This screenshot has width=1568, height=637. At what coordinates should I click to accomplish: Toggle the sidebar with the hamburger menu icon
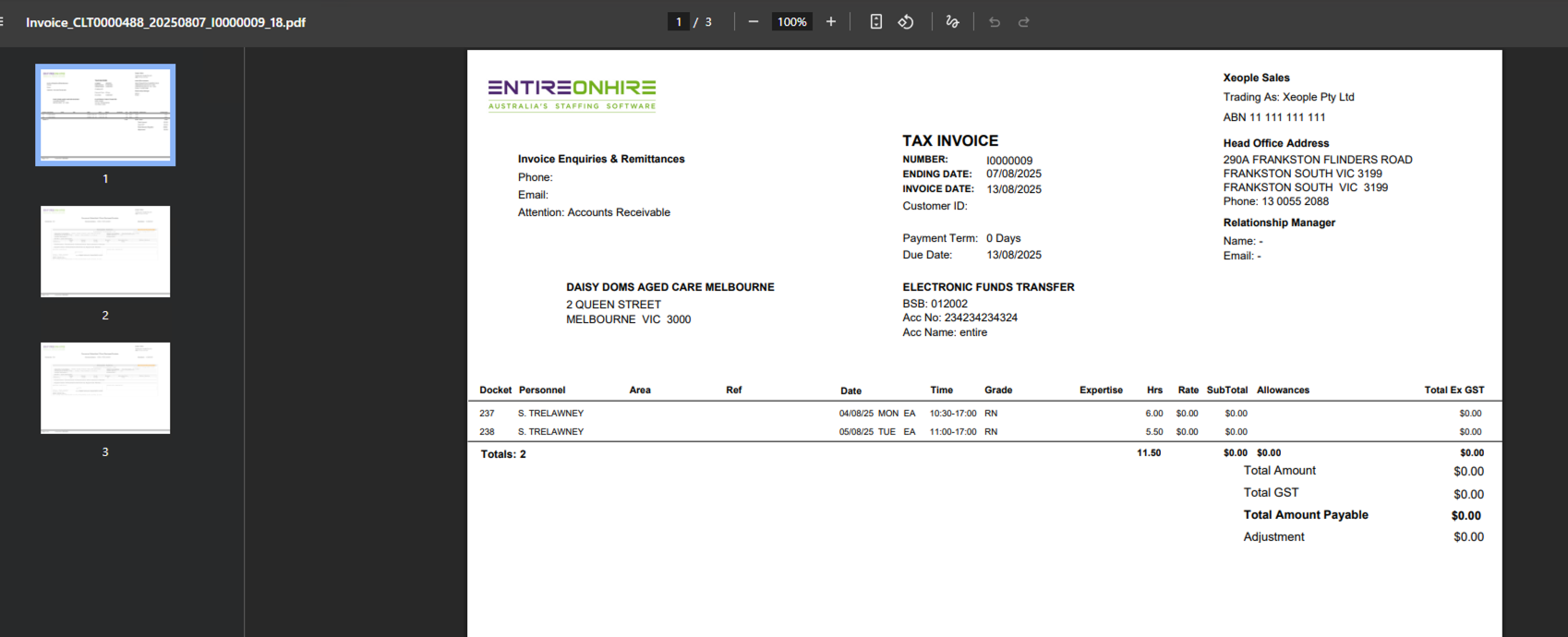(3, 22)
